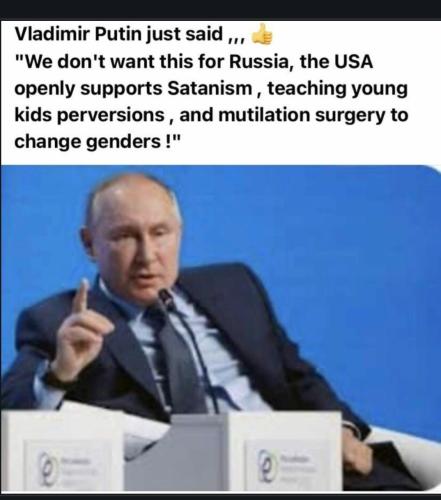Click the "teaching young" words
This screenshot has height=500, width=441.
(337, 89)
